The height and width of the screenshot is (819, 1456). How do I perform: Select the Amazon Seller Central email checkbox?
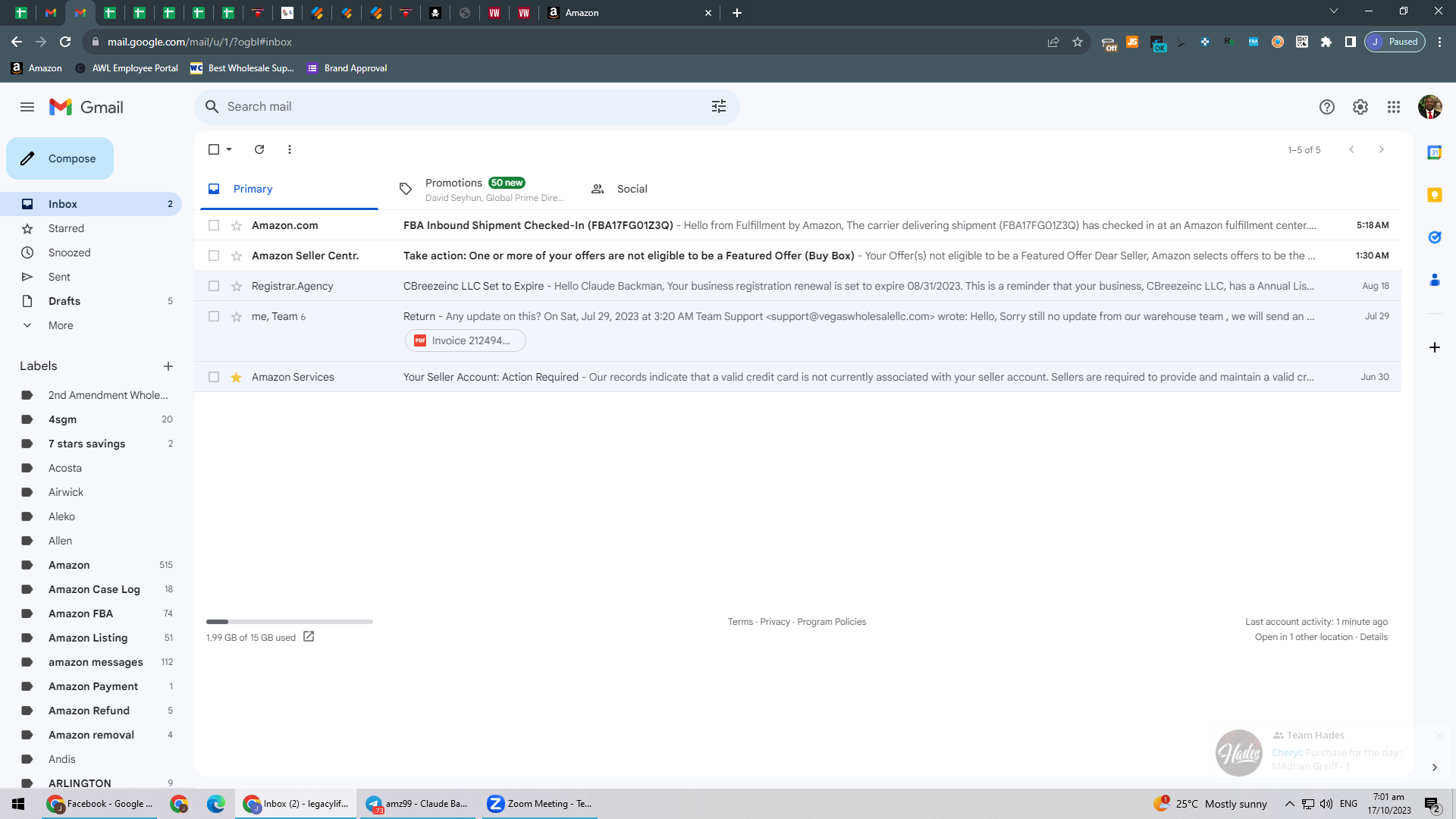214,256
